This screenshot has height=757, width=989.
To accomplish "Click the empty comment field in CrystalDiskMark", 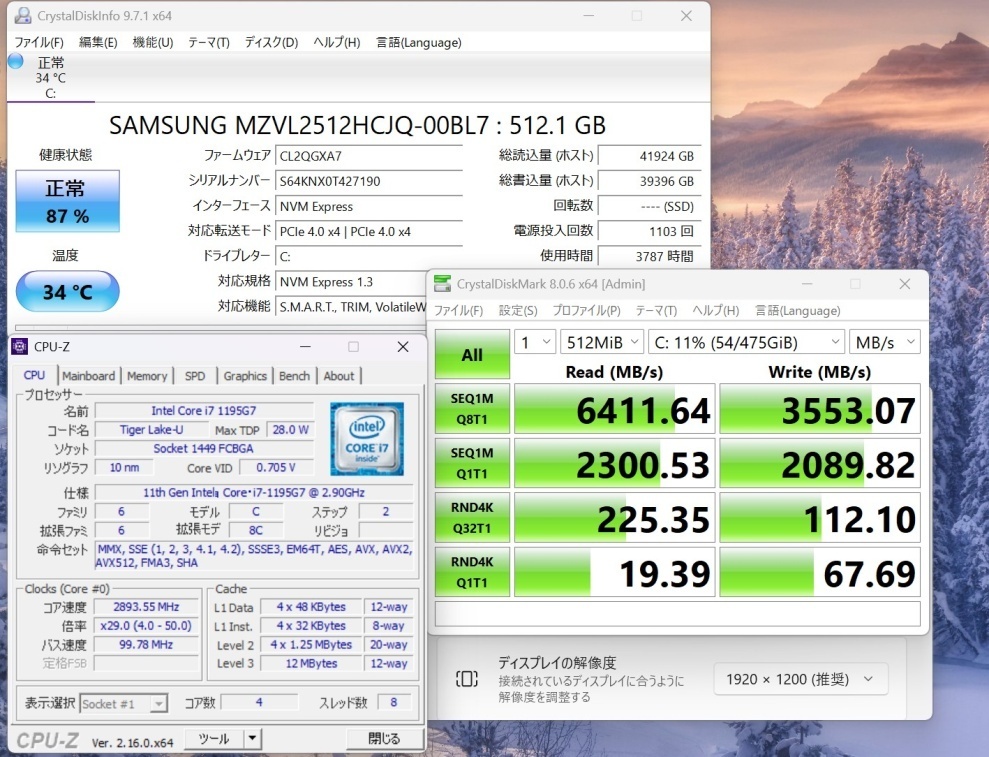I will 677,614.
